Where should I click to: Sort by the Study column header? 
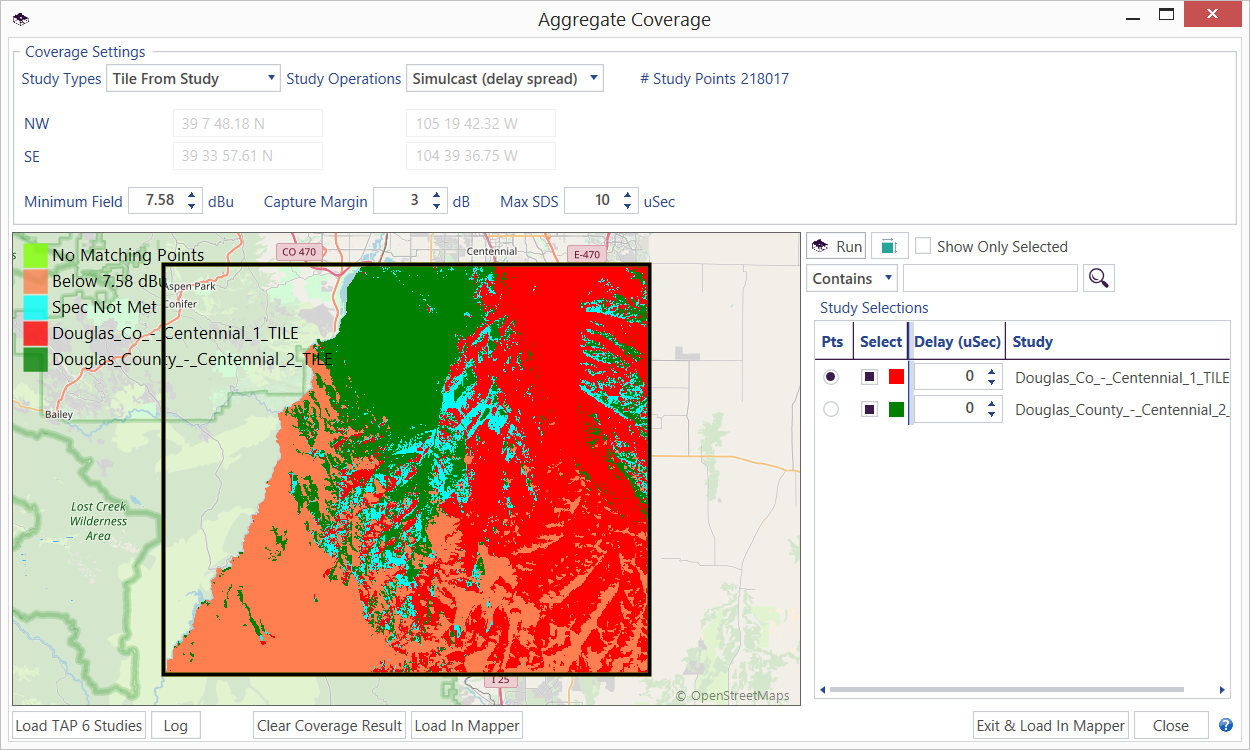[x=1032, y=342]
